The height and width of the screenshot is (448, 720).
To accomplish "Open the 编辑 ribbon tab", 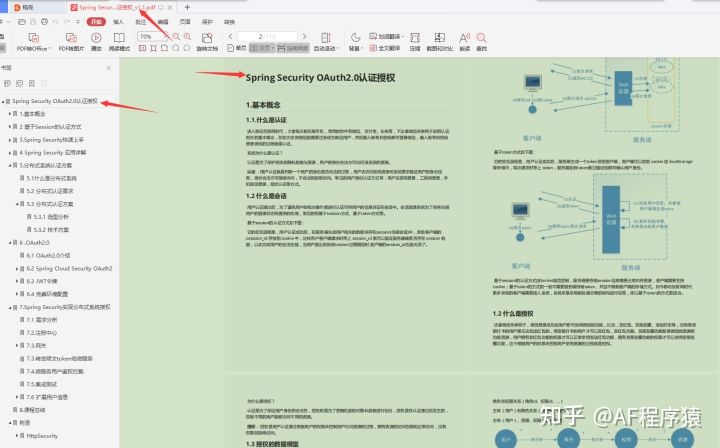I will click(x=163, y=22).
